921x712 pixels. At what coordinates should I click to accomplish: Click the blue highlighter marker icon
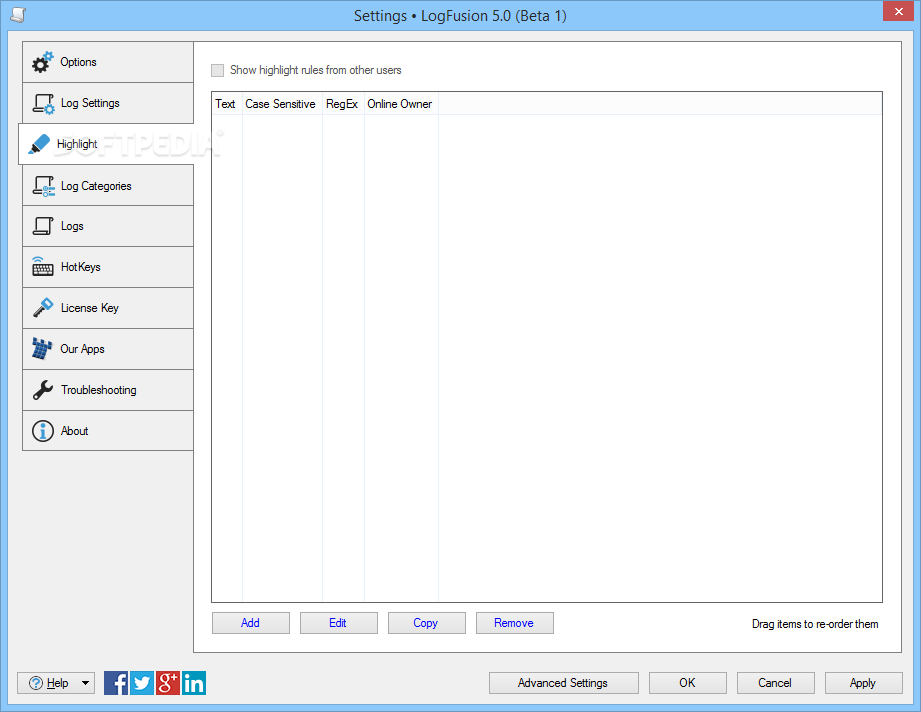pyautogui.click(x=39, y=144)
